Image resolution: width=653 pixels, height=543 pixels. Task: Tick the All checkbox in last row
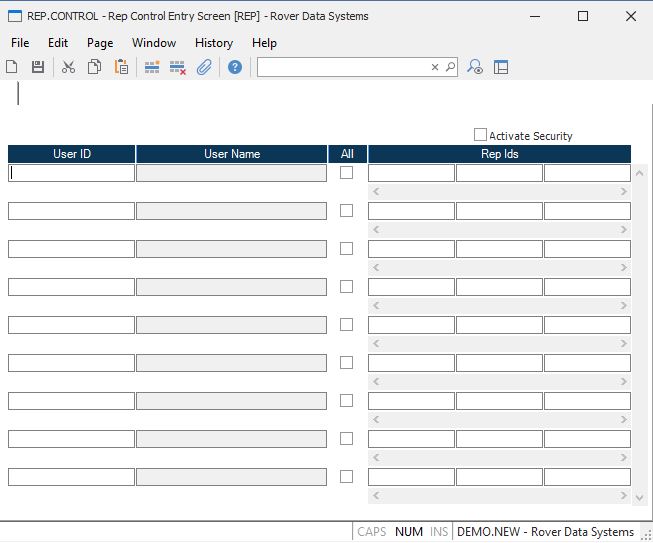click(346, 477)
